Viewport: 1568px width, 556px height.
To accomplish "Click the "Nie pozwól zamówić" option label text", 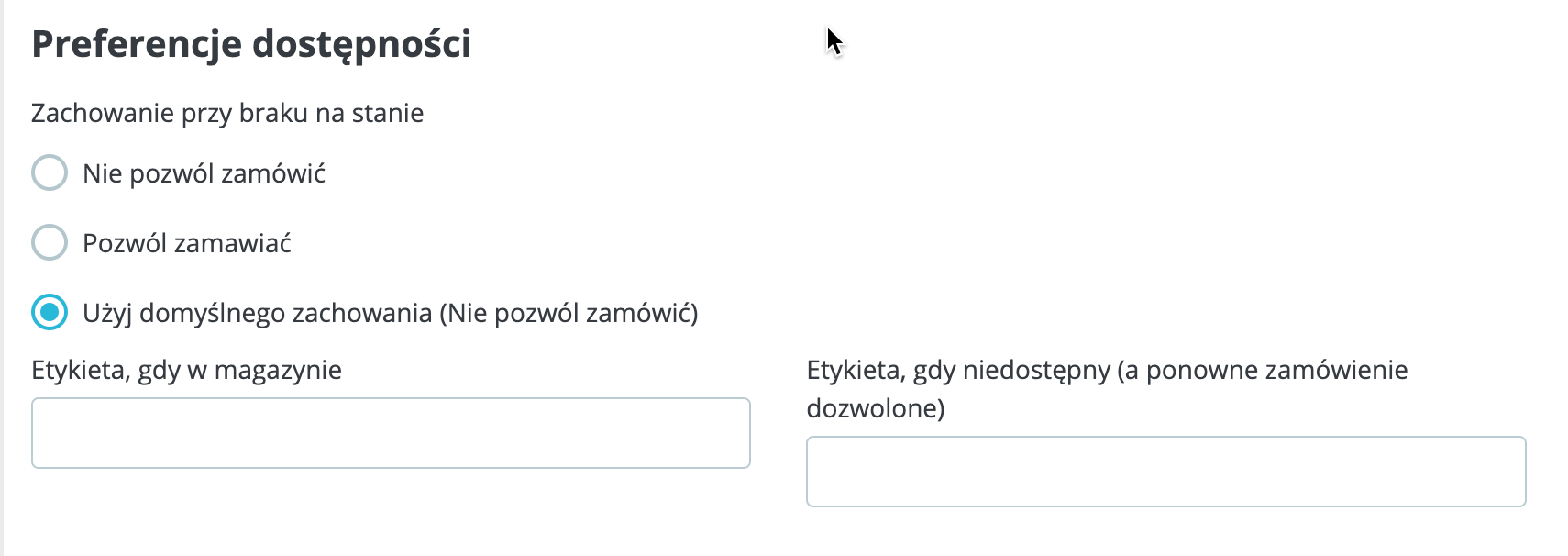I will 204,173.
